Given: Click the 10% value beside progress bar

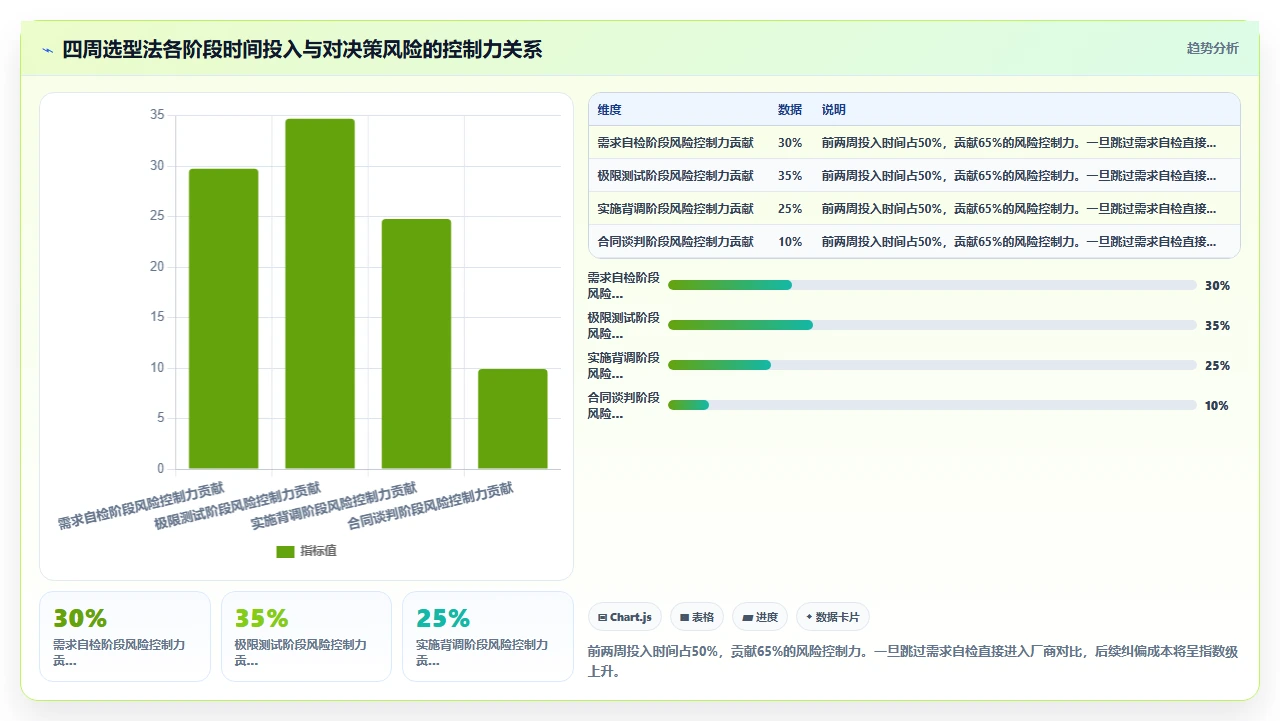Looking at the screenshot, I should pyautogui.click(x=1217, y=405).
